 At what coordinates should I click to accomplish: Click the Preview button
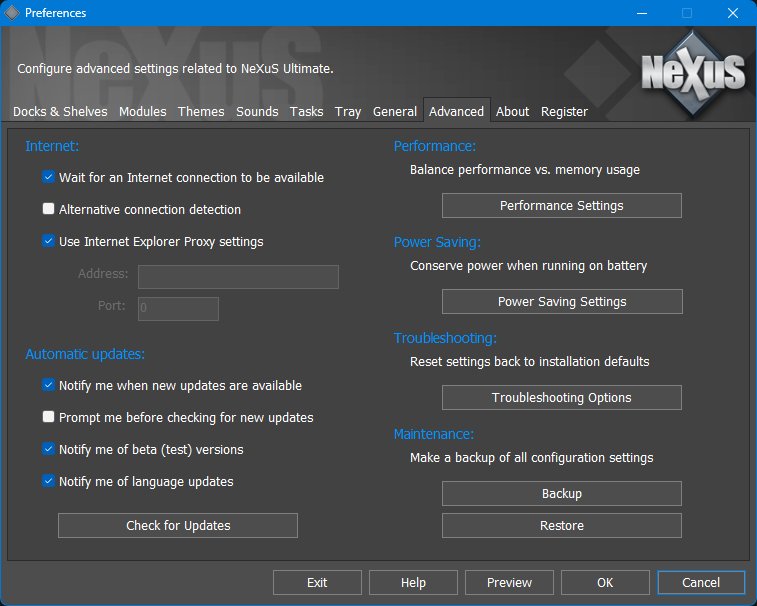[x=509, y=582]
